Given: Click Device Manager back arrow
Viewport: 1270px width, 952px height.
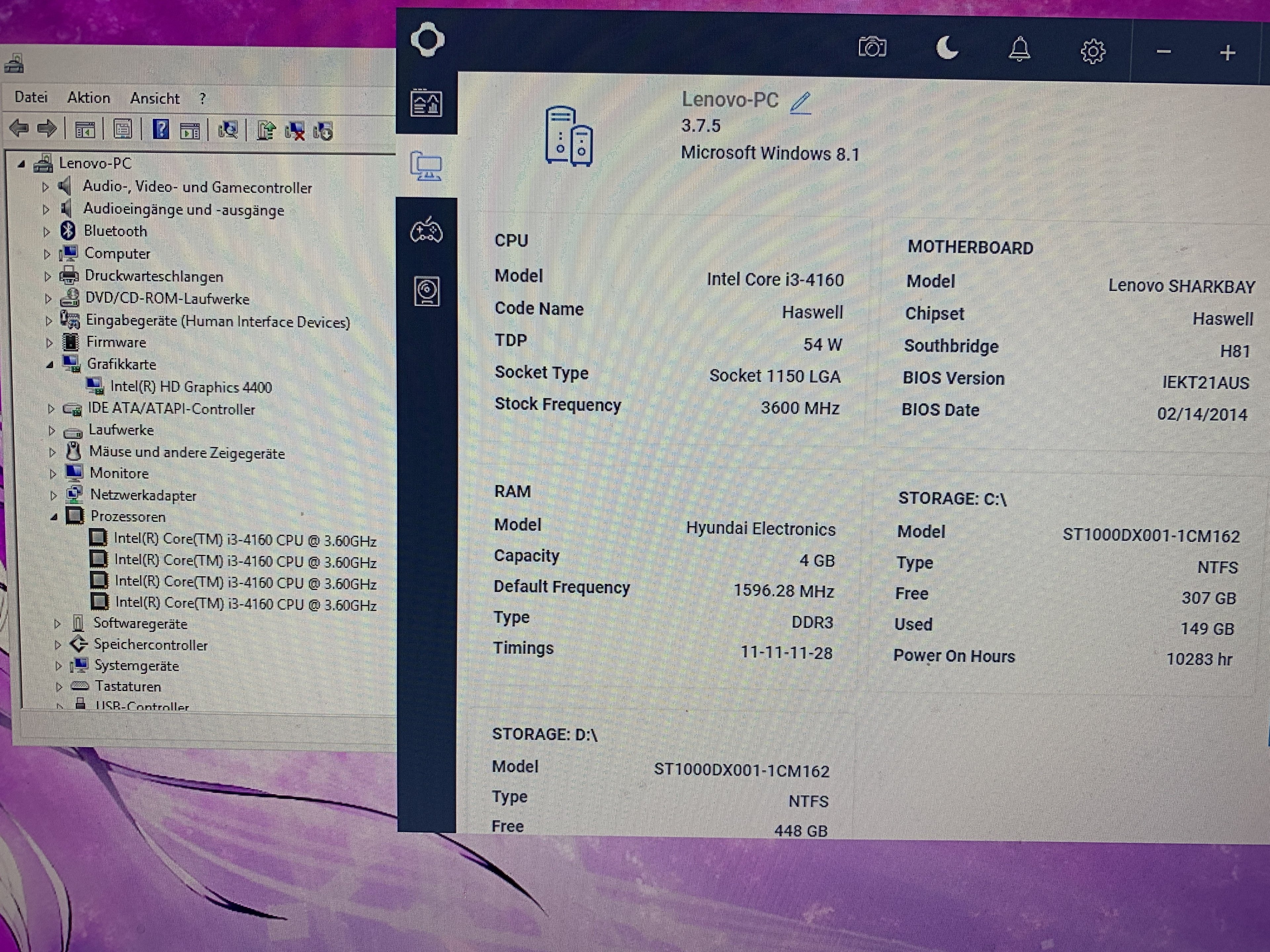Looking at the screenshot, I should point(19,128).
